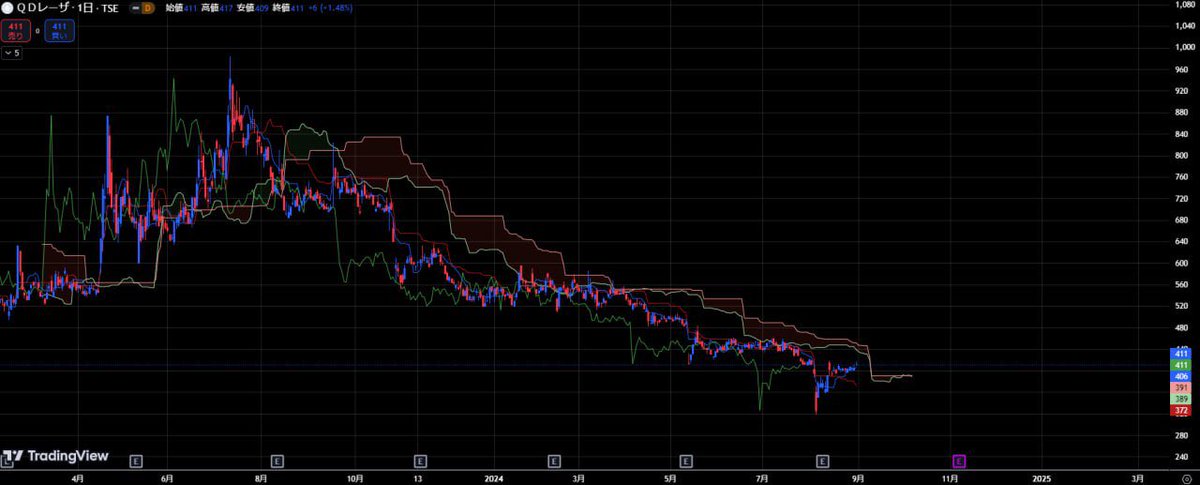Click the 880 price axis label

1183,112
